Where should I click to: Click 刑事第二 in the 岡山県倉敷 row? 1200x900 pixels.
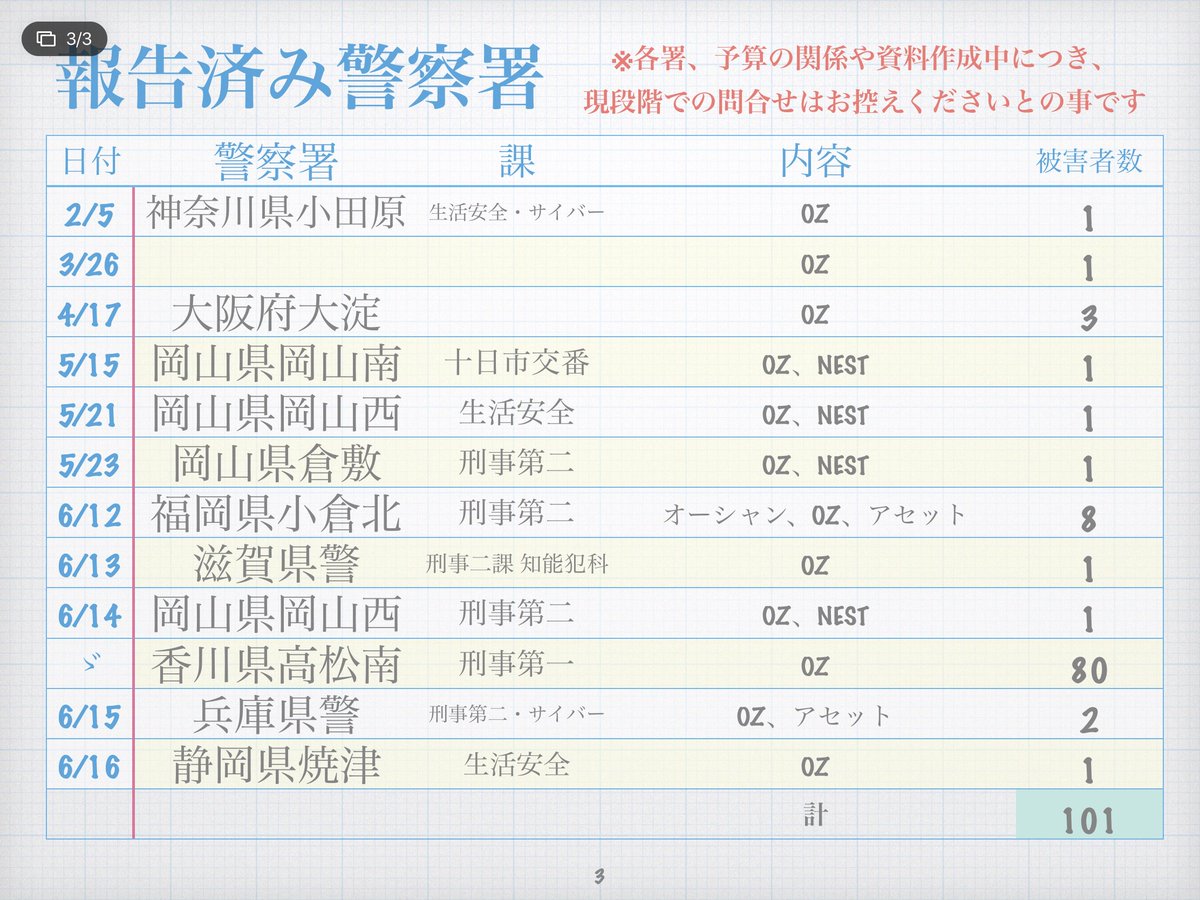click(517, 463)
